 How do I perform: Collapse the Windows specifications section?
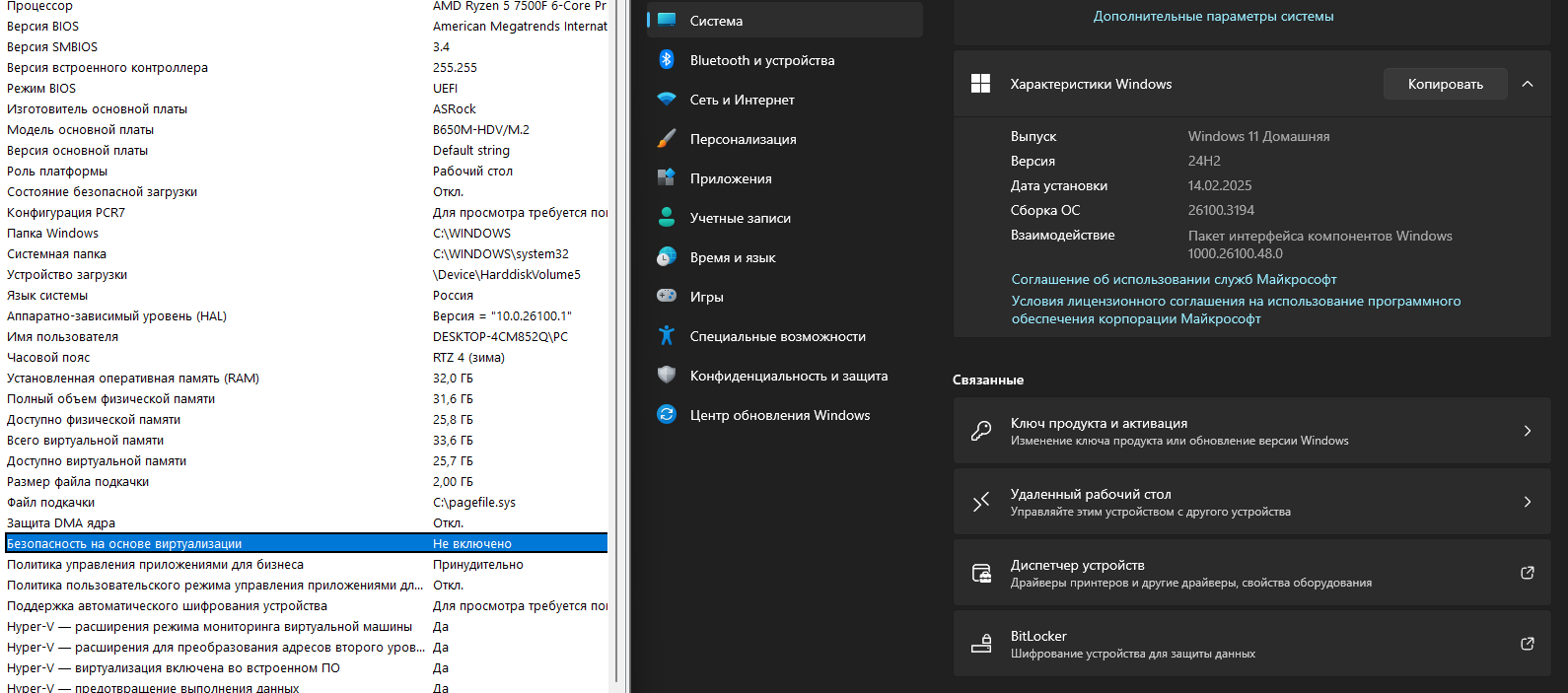pyautogui.click(x=1528, y=85)
